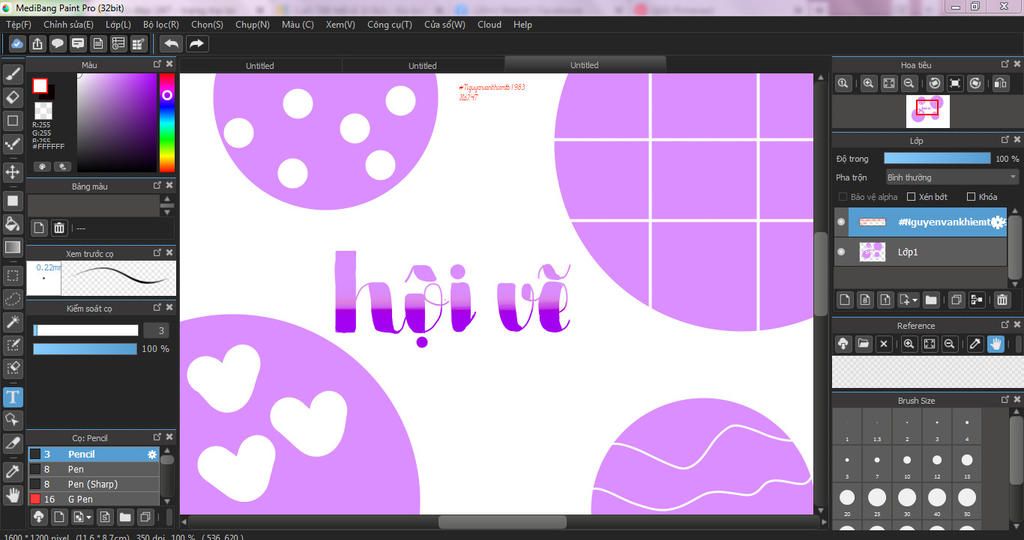
Task: Zoom out within the Navigator panel
Action: (x=908, y=84)
